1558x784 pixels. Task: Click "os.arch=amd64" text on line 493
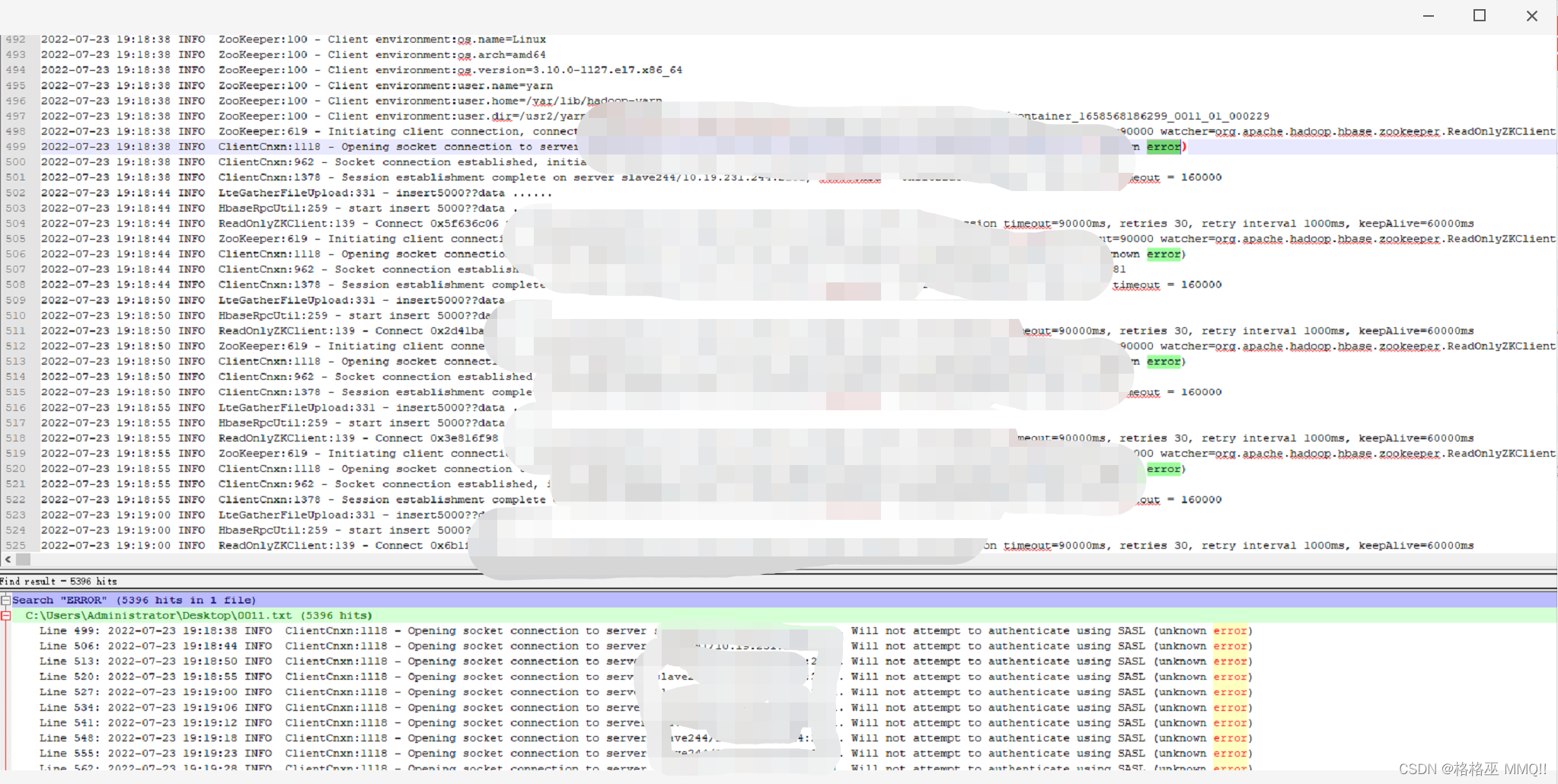502,55
